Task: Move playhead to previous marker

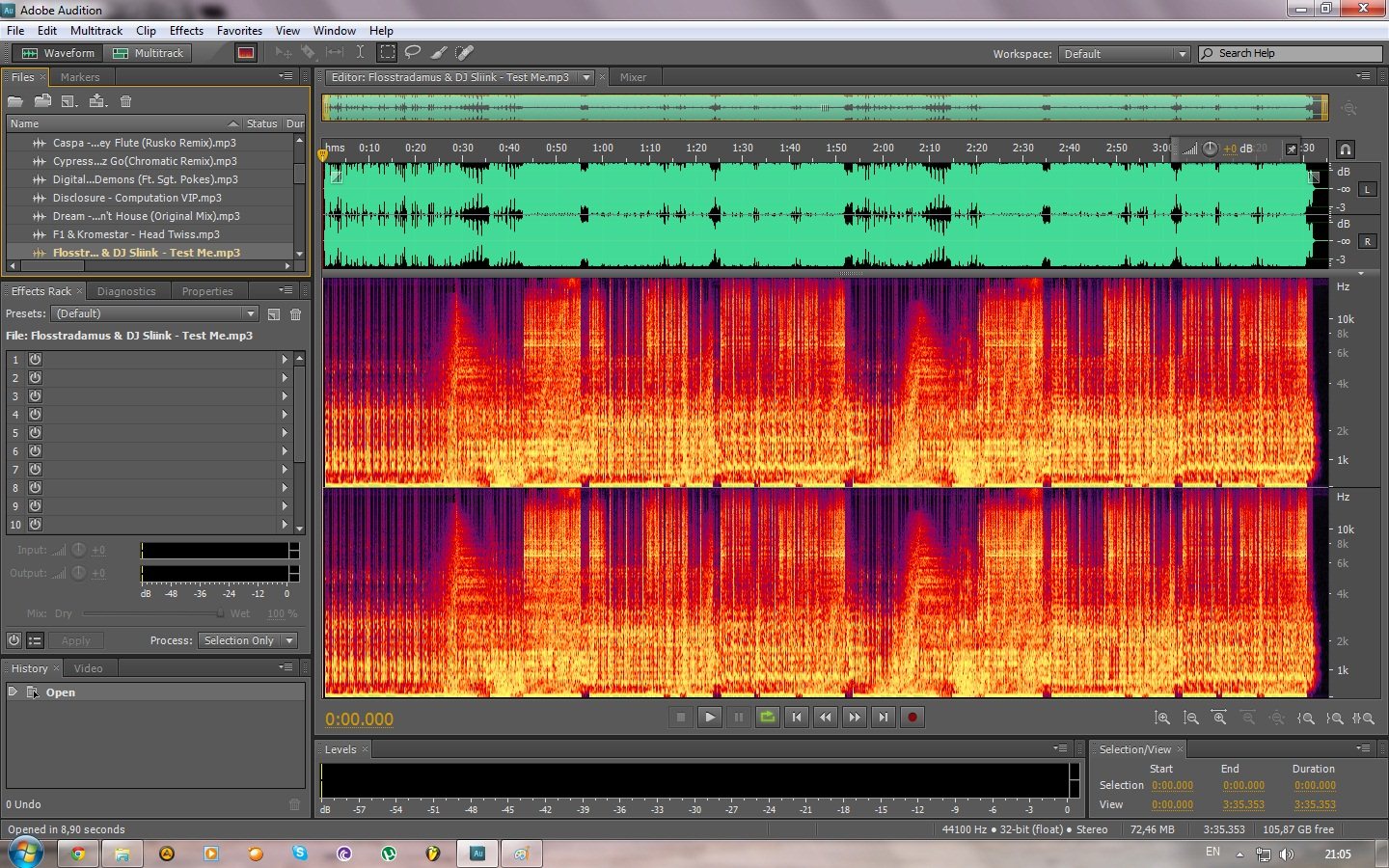Action: coord(797,717)
